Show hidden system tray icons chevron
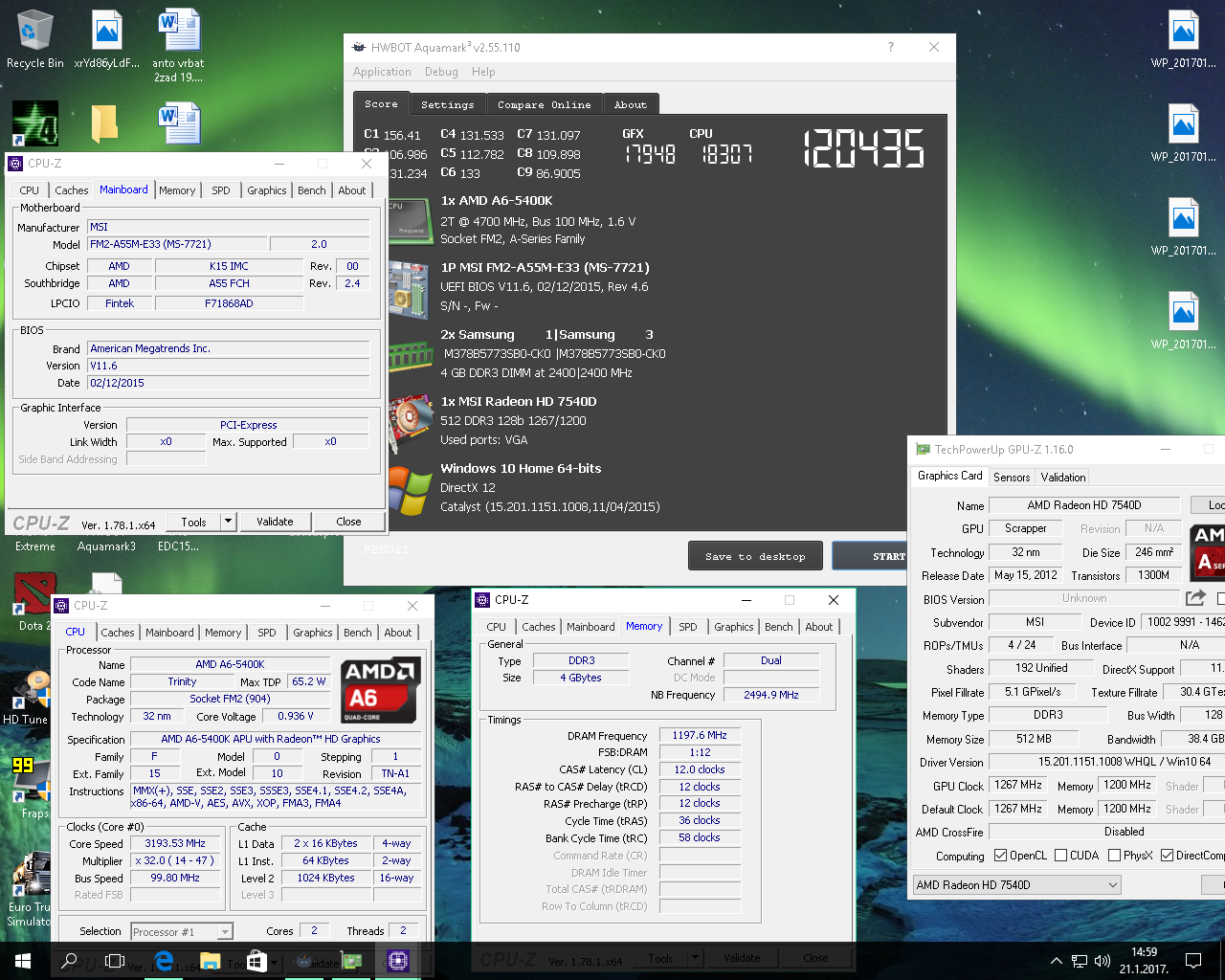Image resolution: width=1225 pixels, height=980 pixels. click(1056, 961)
